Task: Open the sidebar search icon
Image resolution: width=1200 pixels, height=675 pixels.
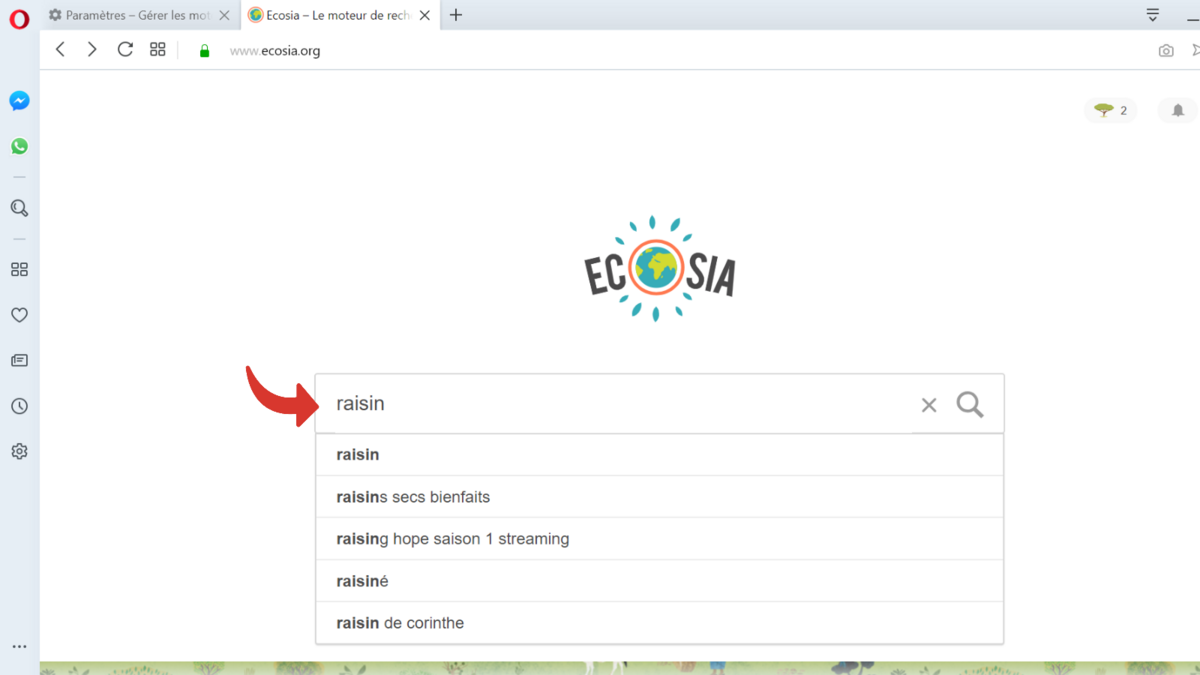Action: pyautogui.click(x=19, y=208)
